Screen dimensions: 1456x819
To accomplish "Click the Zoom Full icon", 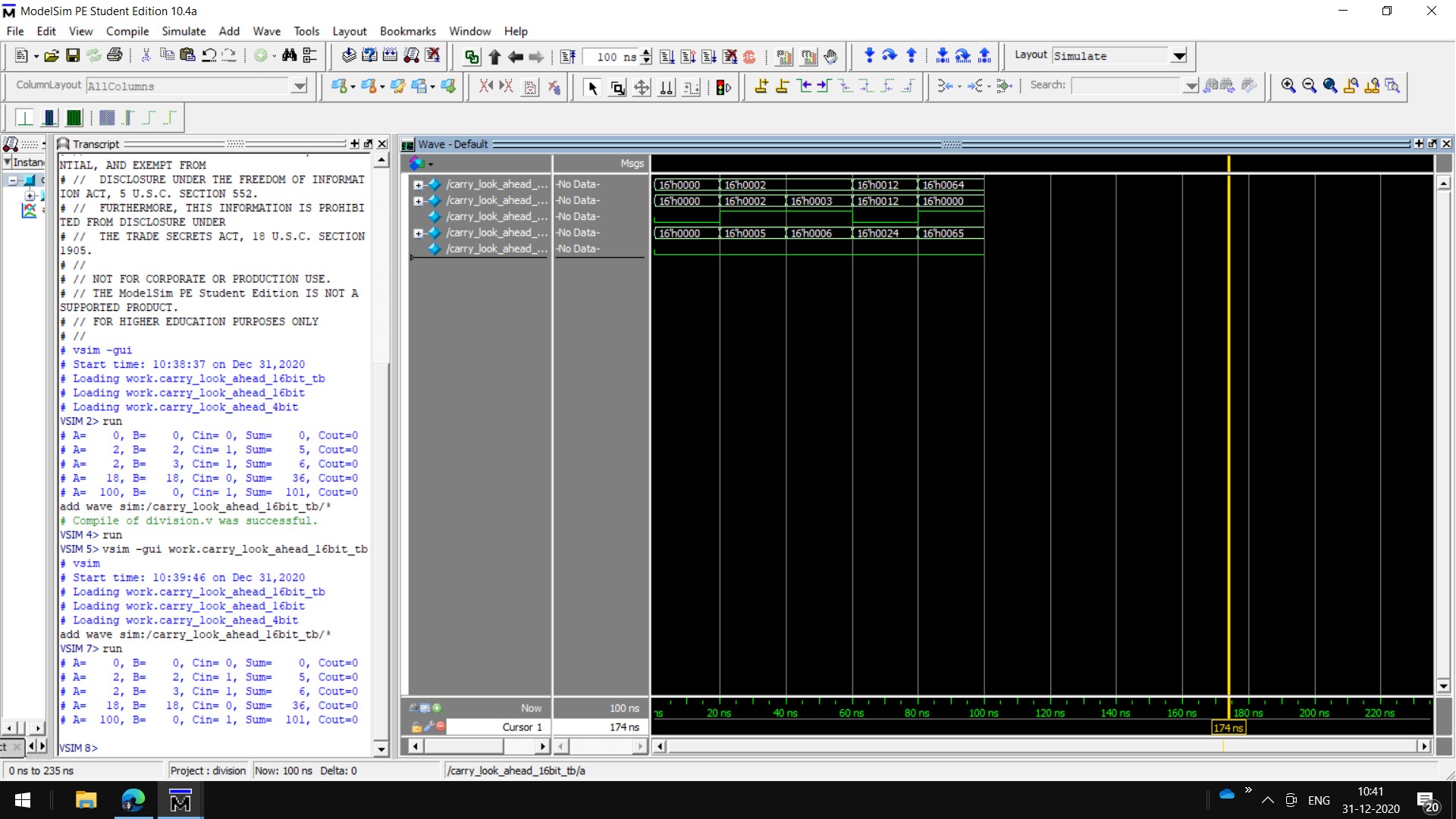I will (1329, 86).
